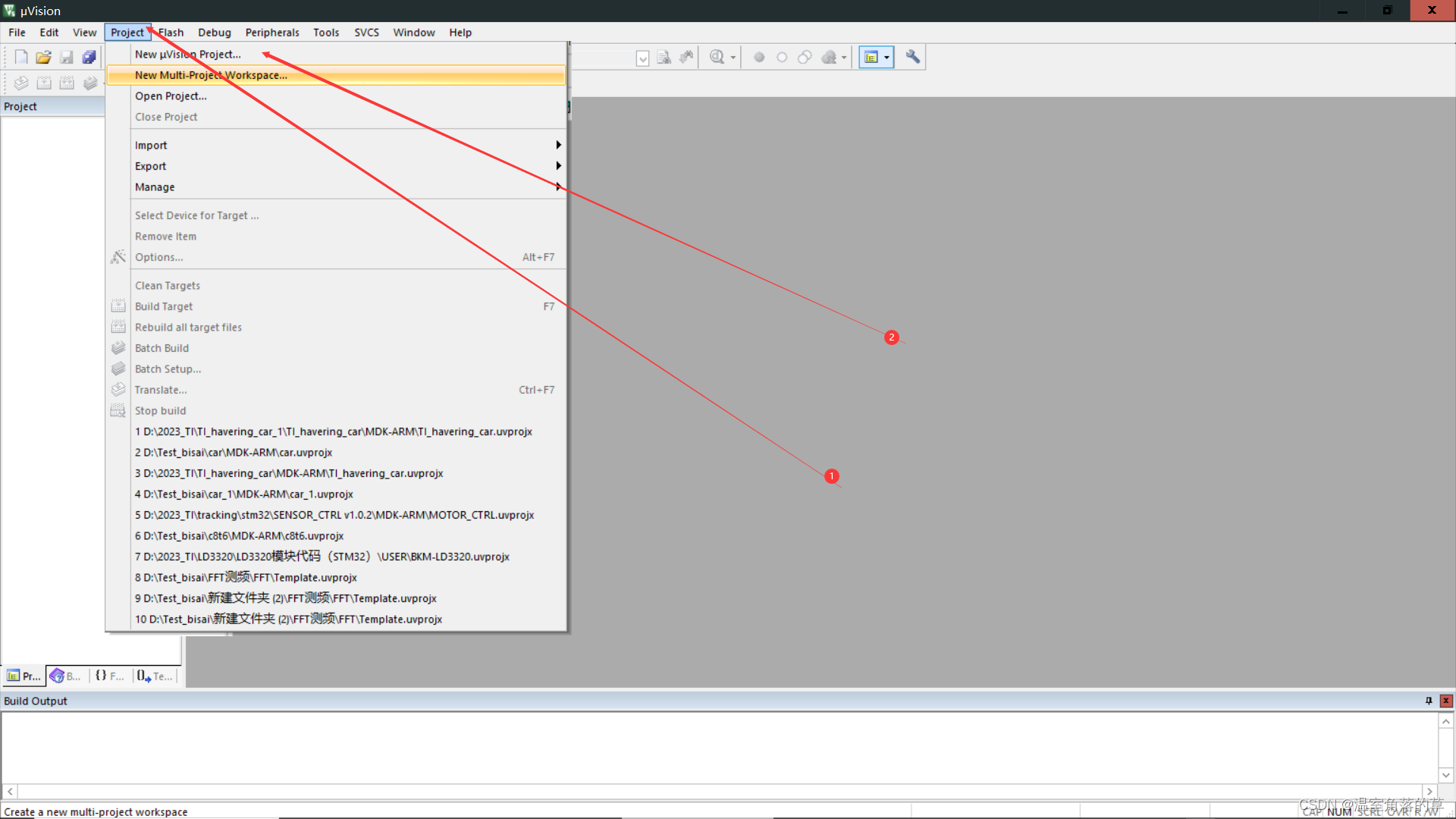Switch to the Functions (F...) panel tab
This screenshot has height=819, width=1456.
tap(110, 676)
